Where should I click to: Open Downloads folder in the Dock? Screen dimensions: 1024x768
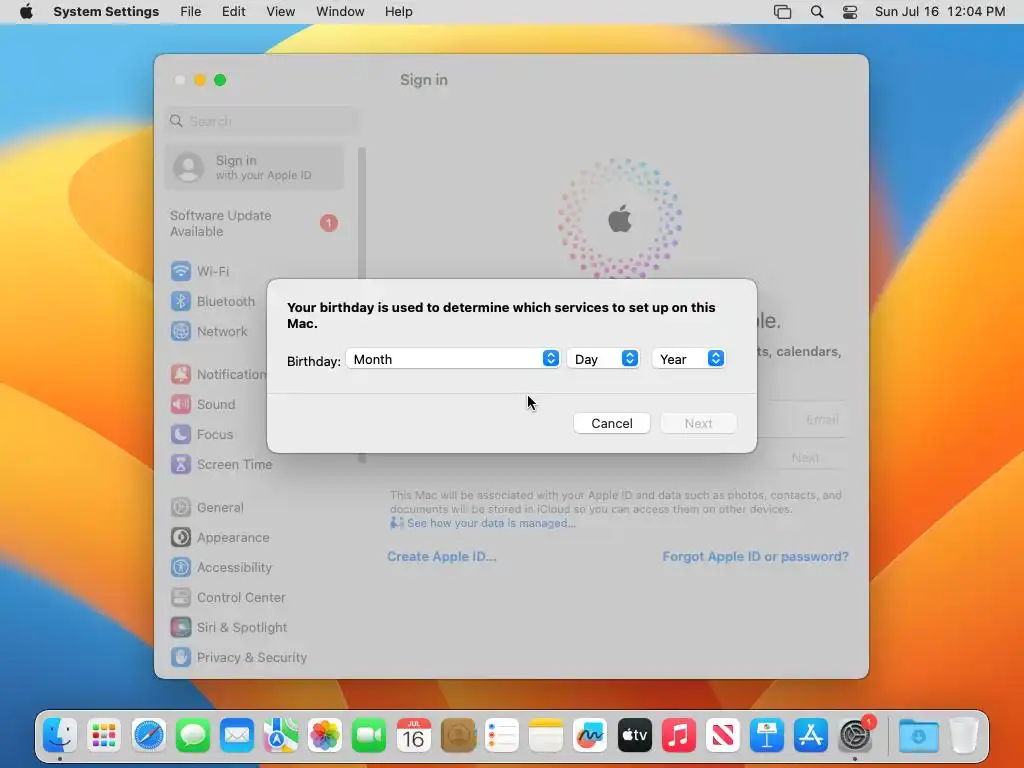tap(918, 736)
